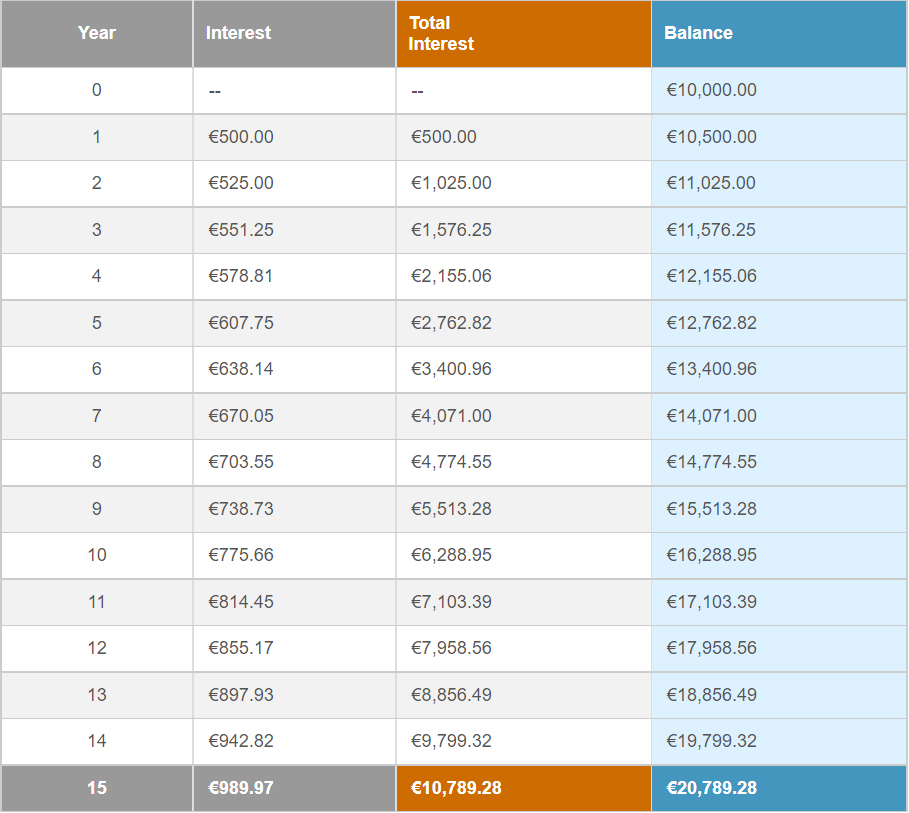Click the total interest value €1,576.25
This screenshot has height=813, width=909.
click(x=451, y=230)
